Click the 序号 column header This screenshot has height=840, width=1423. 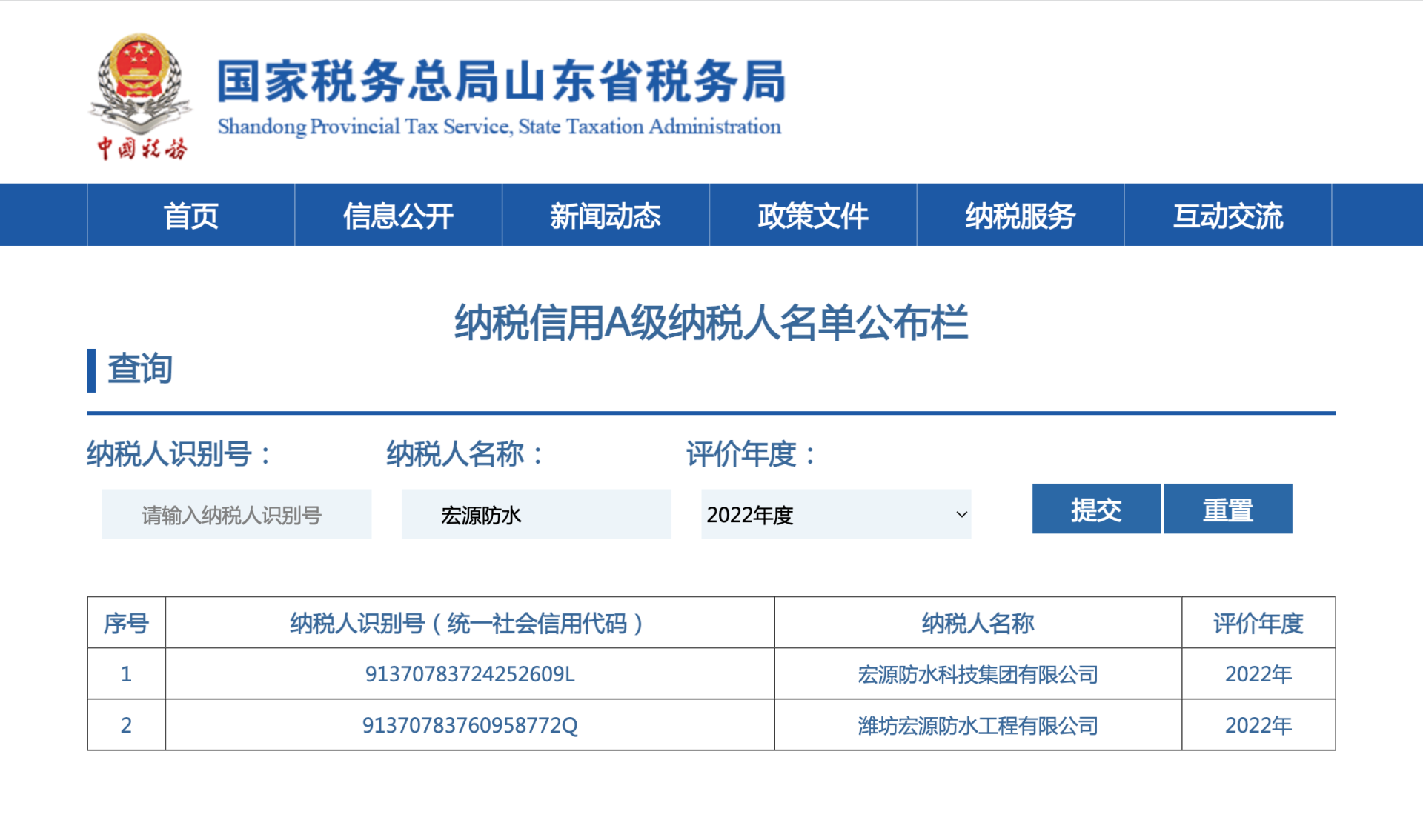click(127, 623)
